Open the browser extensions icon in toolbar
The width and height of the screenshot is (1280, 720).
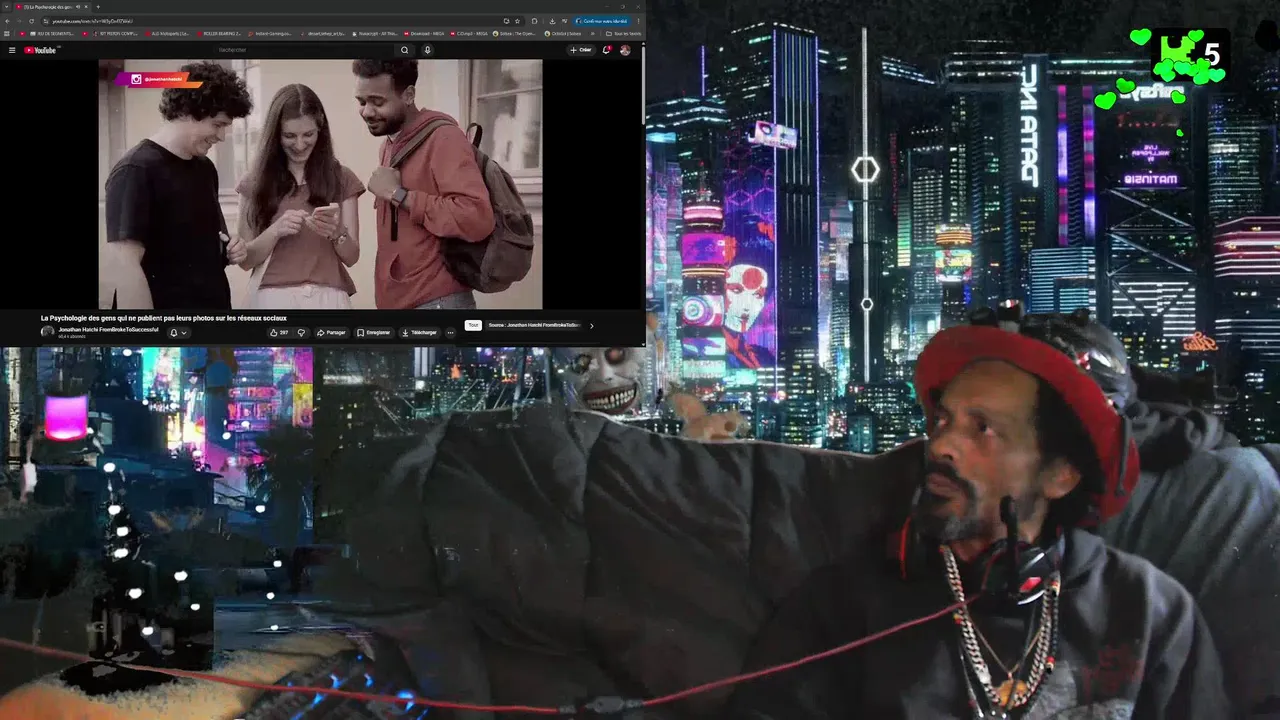[534, 21]
